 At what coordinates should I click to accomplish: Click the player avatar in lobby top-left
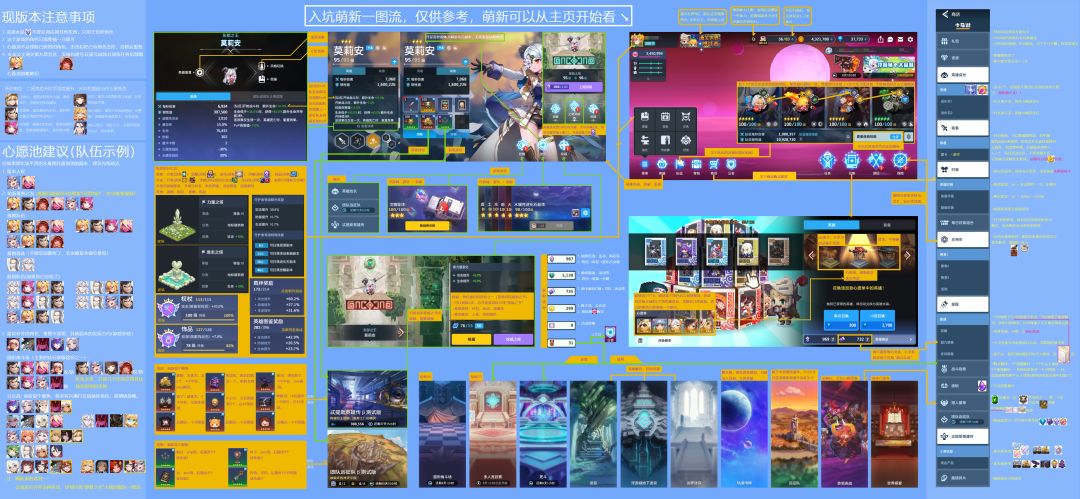[x=638, y=40]
